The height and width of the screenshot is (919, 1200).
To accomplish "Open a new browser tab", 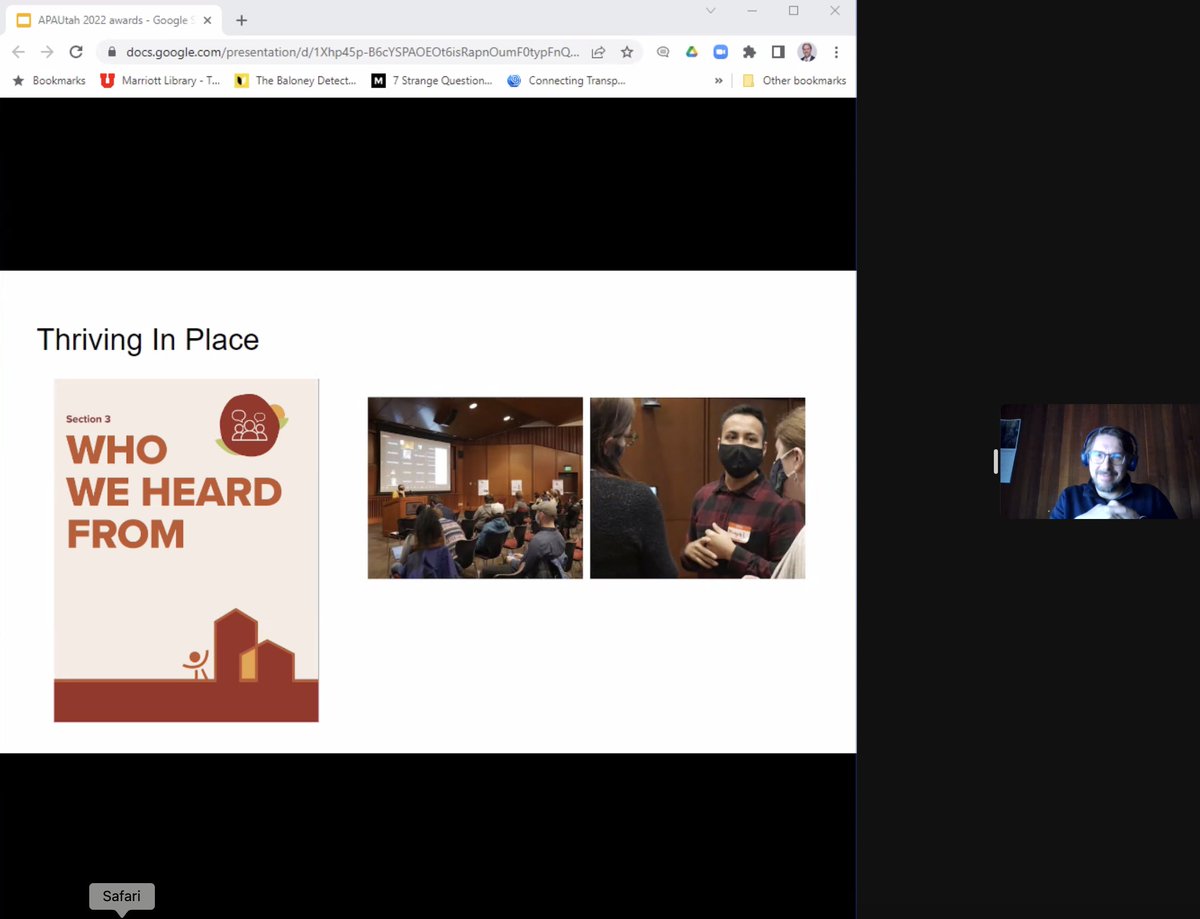I will tap(240, 18).
